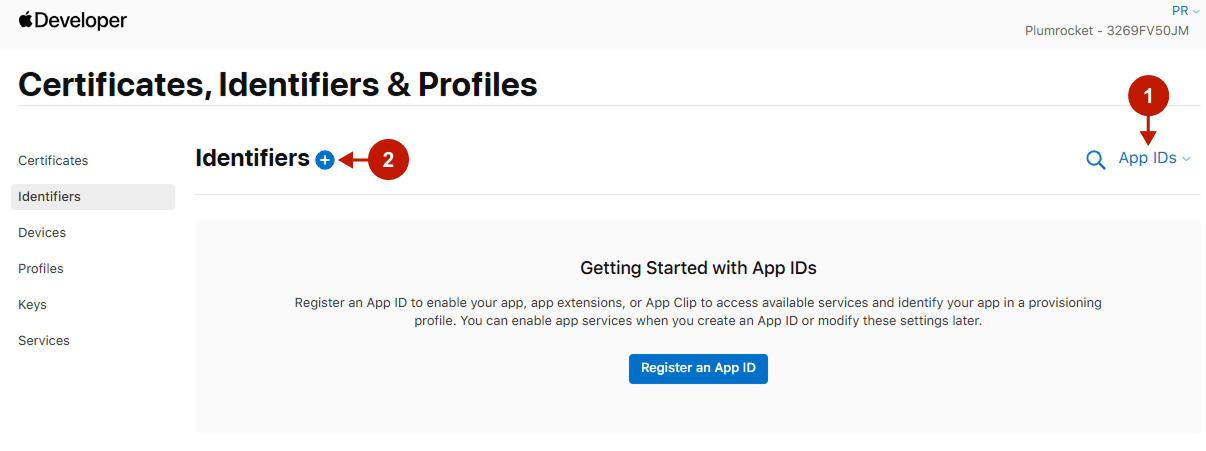Navigate to Keys in the sidebar

tap(32, 305)
